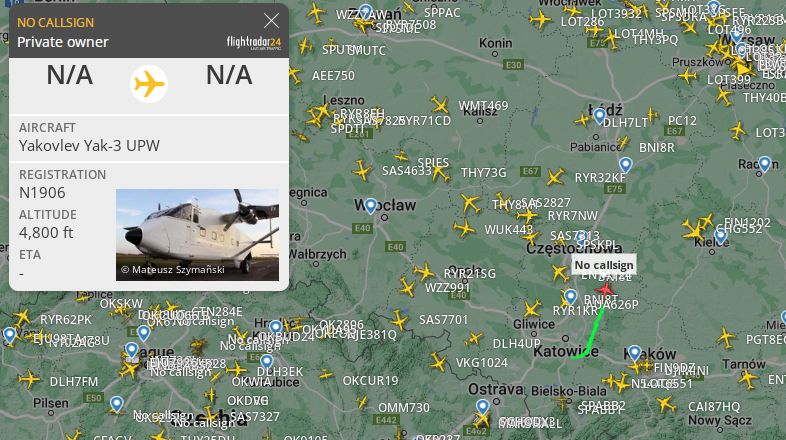Select the red selected aircraft icon

pos(606,289)
